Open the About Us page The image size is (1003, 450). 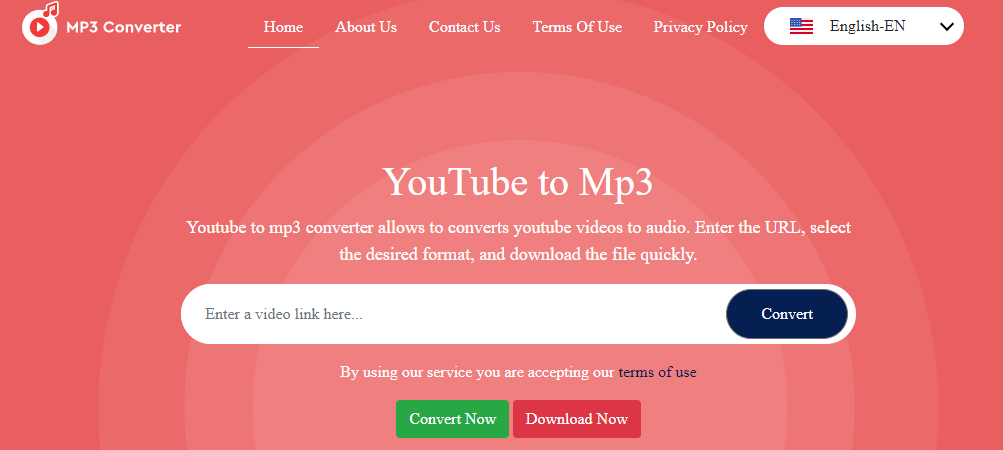click(x=366, y=27)
